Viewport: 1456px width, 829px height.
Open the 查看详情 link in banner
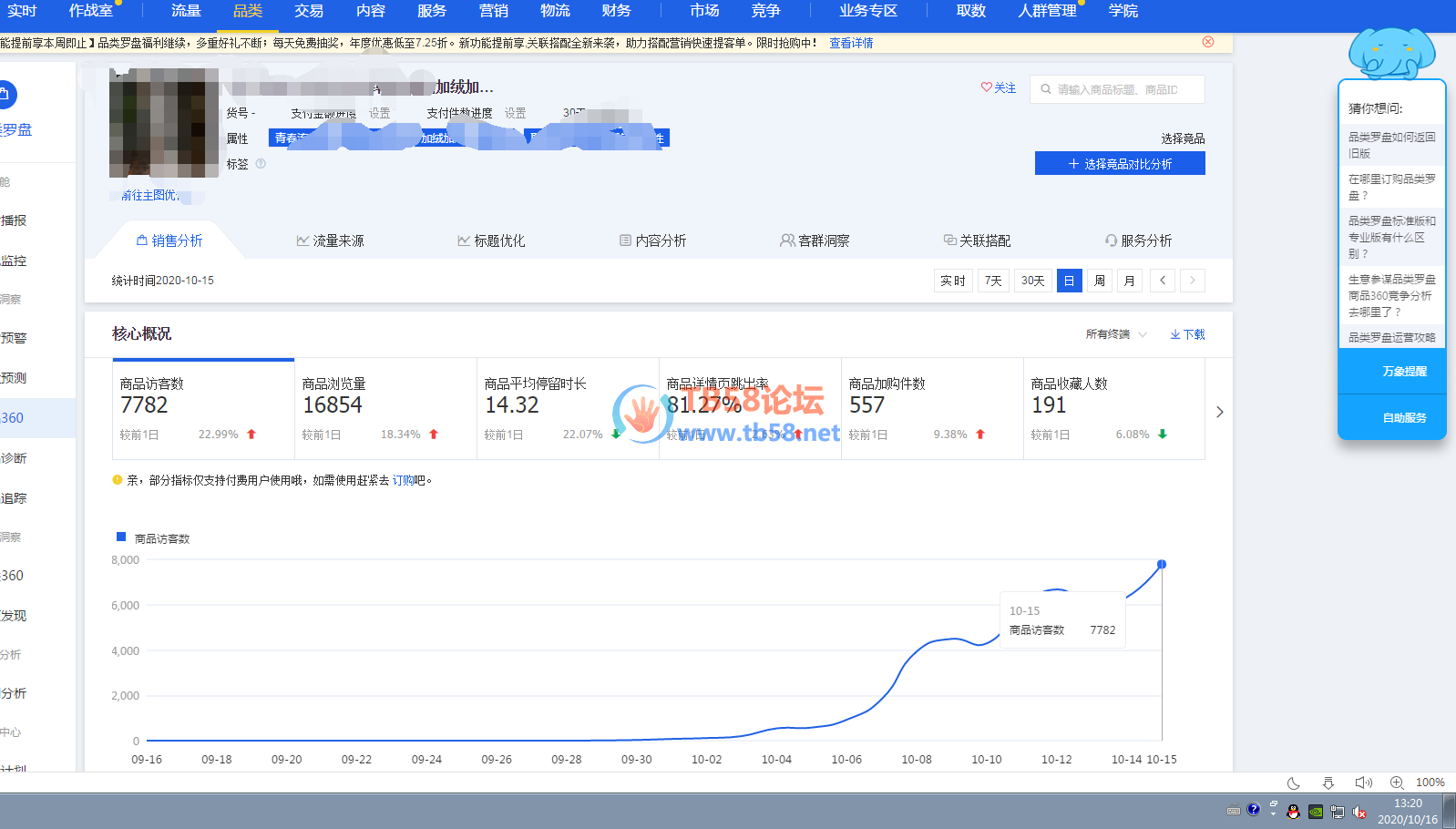tap(851, 43)
